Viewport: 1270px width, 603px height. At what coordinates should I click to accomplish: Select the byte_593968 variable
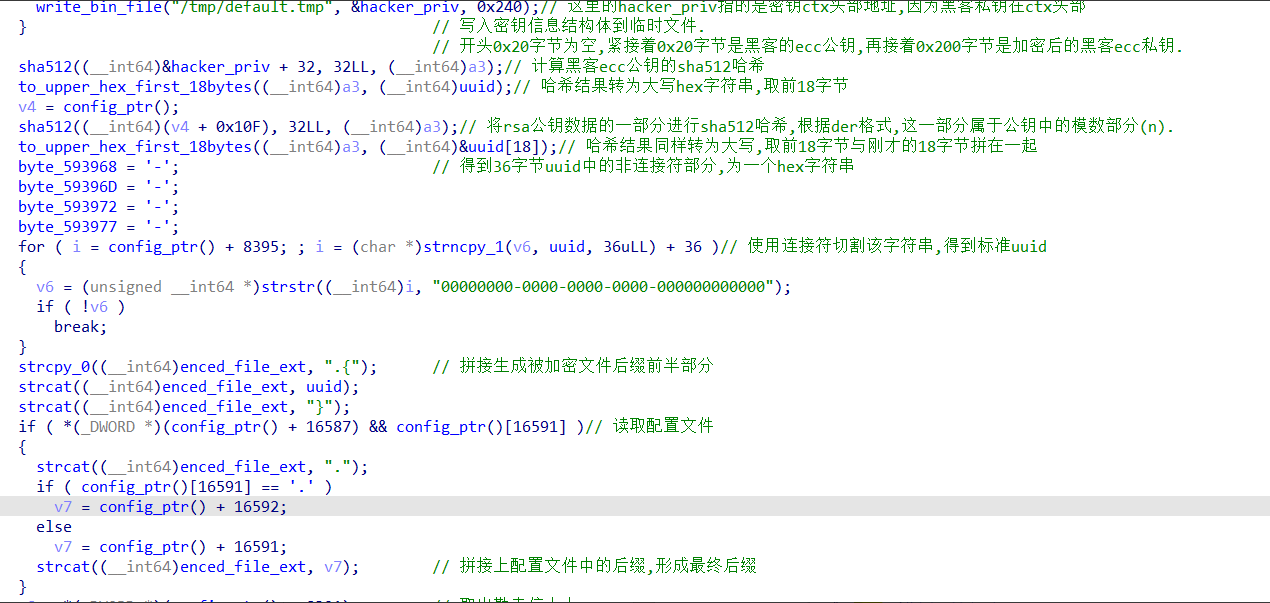pyautogui.click(x=67, y=167)
